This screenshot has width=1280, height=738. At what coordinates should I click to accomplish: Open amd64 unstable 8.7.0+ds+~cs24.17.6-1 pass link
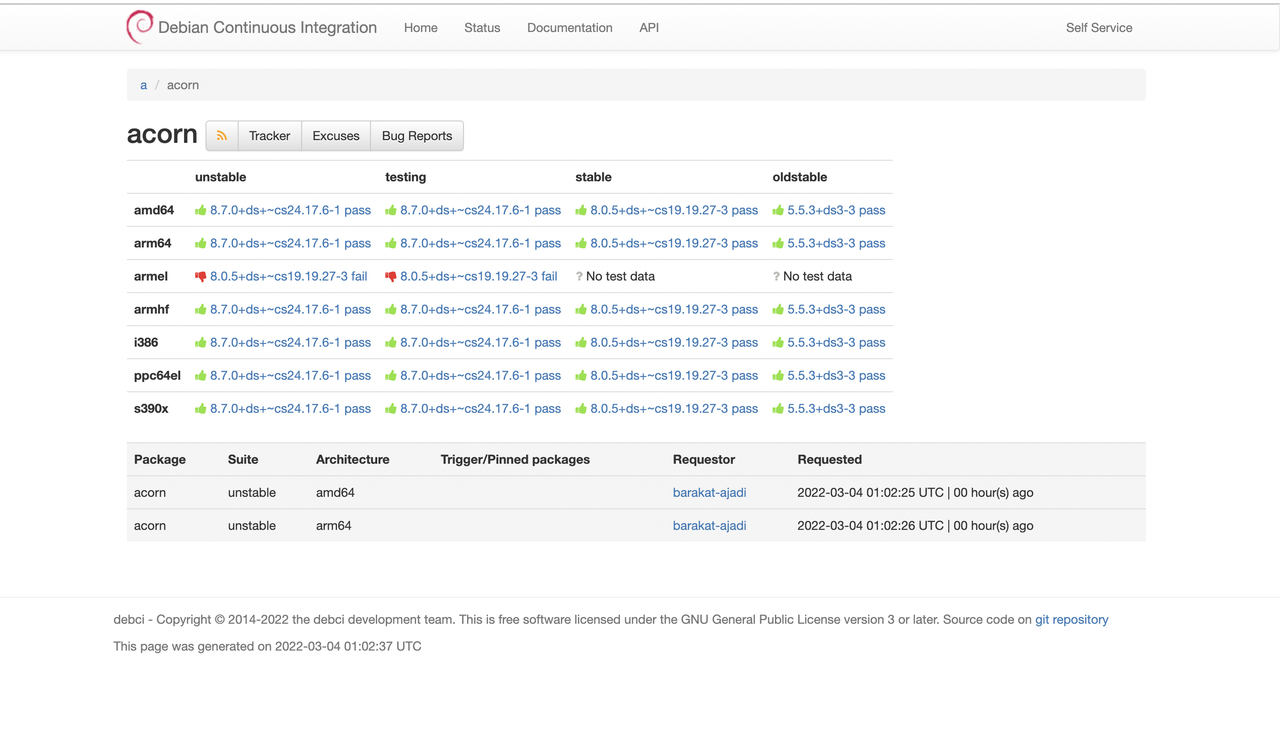(290, 210)
